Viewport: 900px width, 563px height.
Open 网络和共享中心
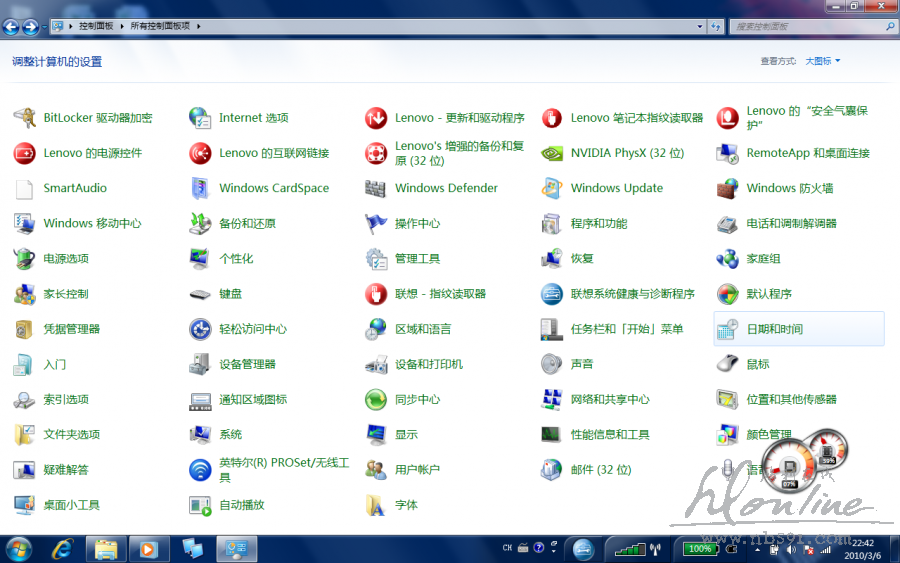[x=609, y=399]
